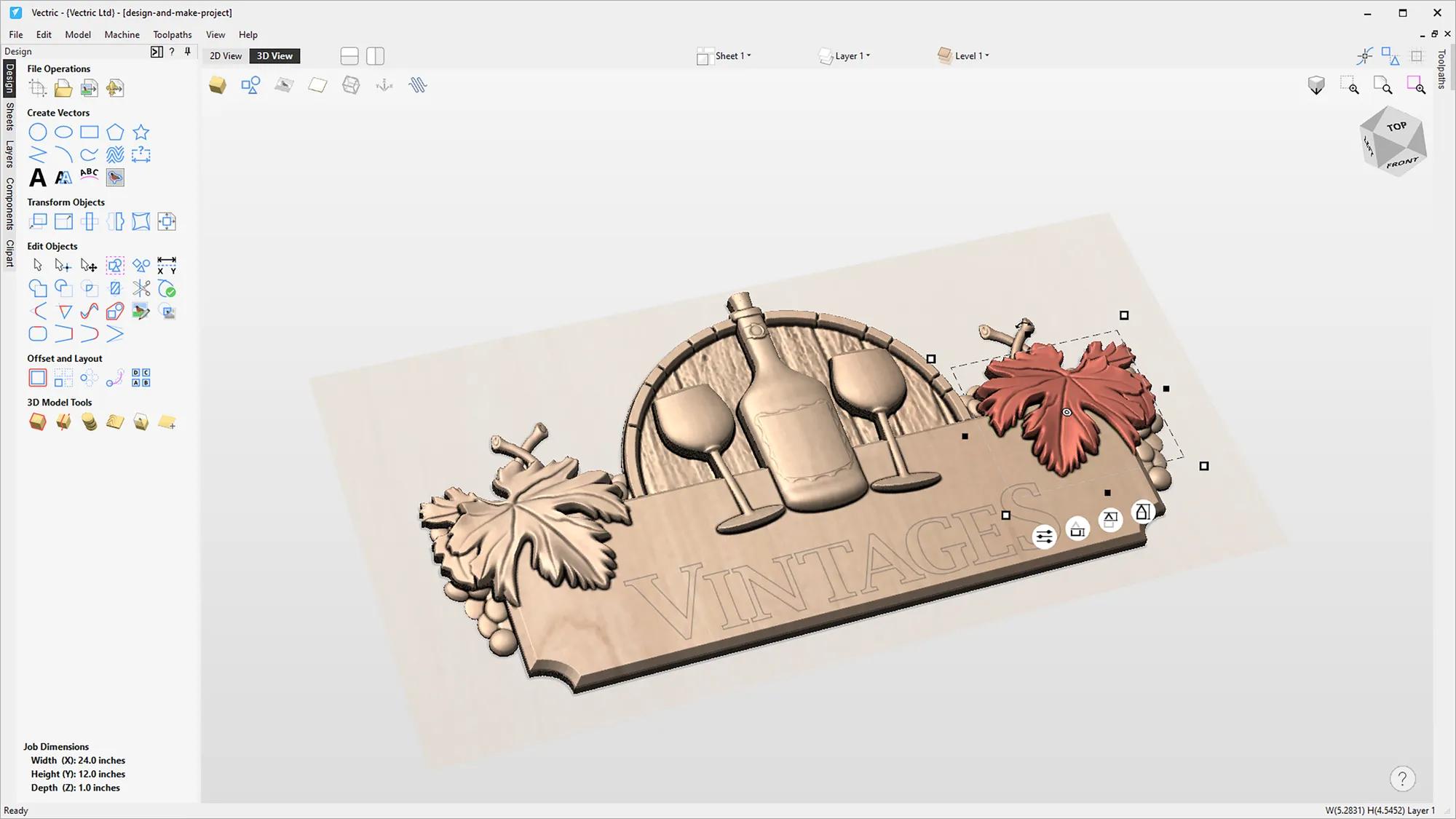The image size is (1456, 819).
Task: Open the Level 1 dropdown
Action: point(969,55)
